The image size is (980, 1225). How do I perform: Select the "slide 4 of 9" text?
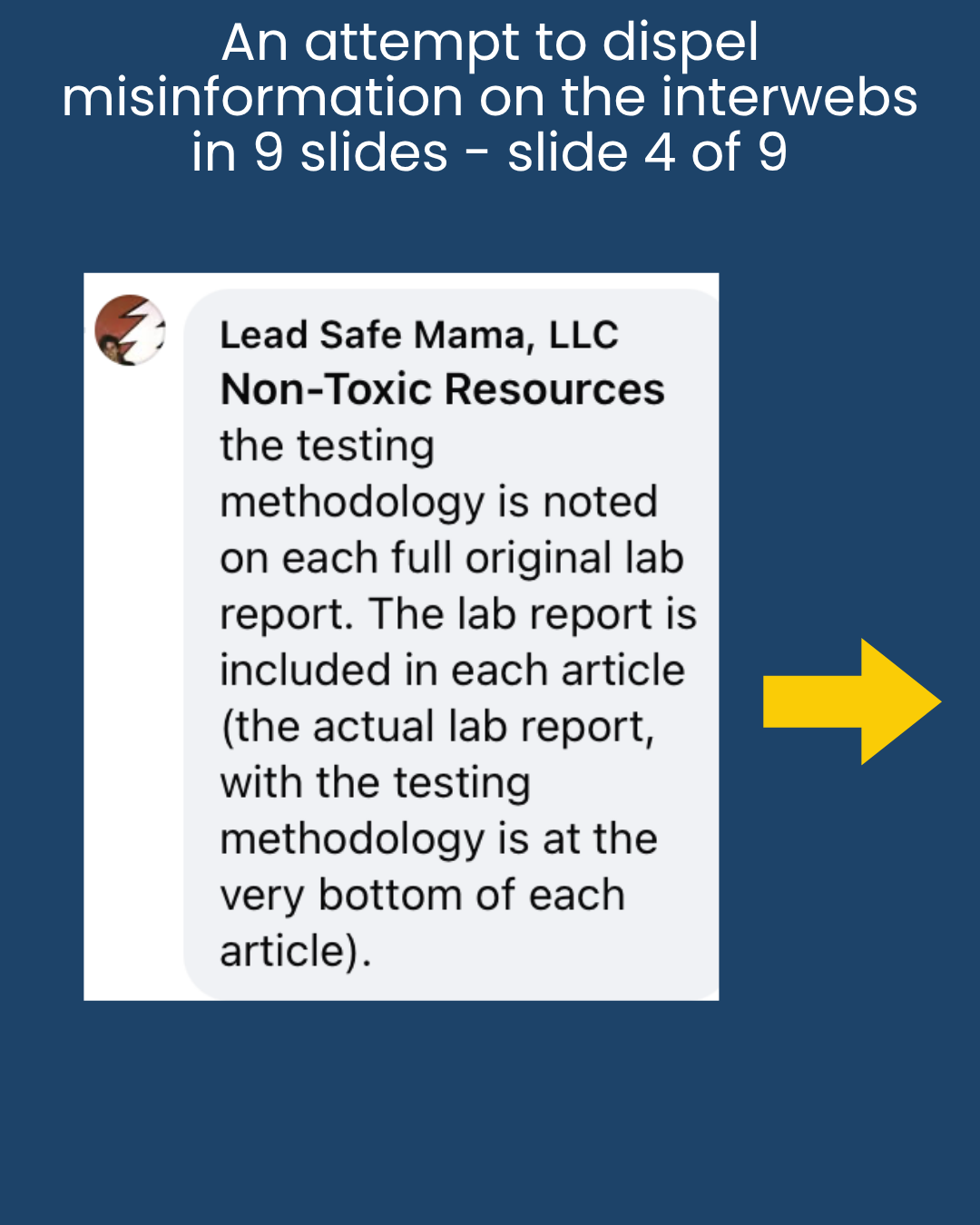coord(647,152)
